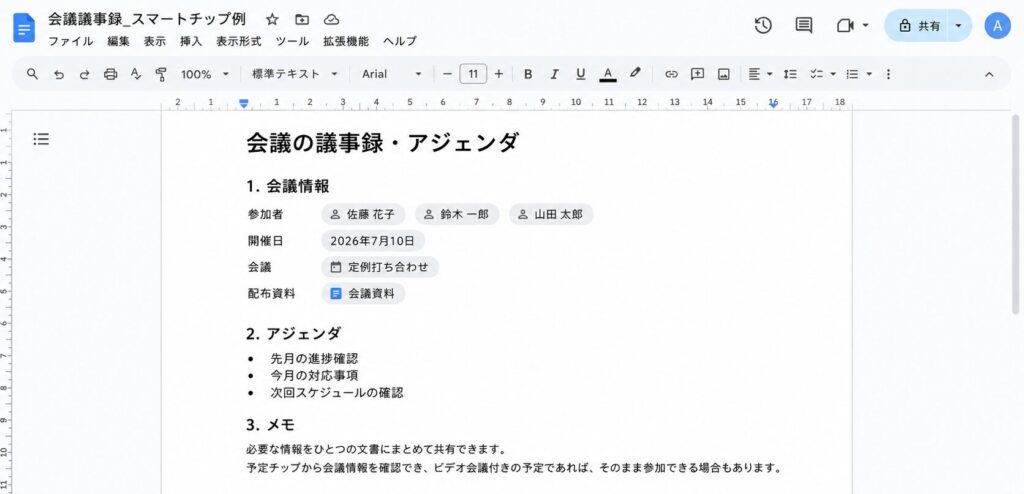
Task: Open the search menus magnifier
Action: 32,74
